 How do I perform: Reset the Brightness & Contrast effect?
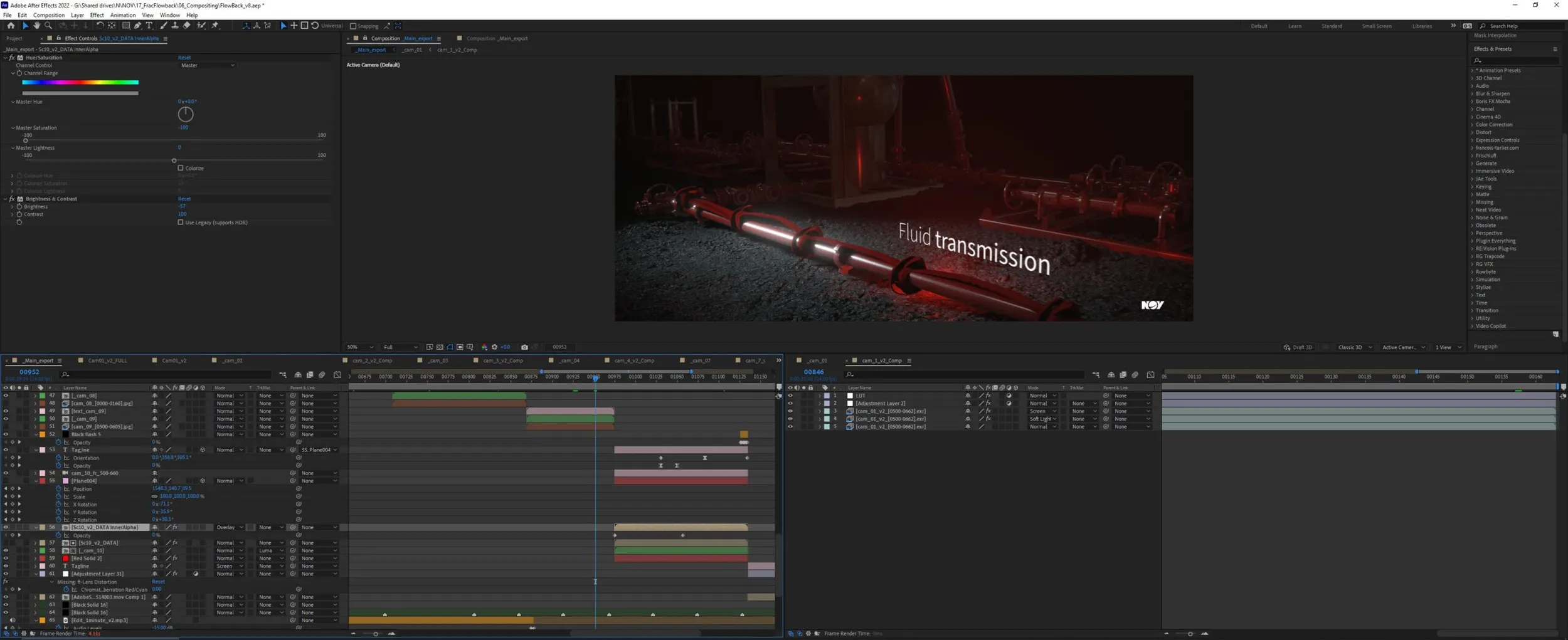click(x=184, y=199)
